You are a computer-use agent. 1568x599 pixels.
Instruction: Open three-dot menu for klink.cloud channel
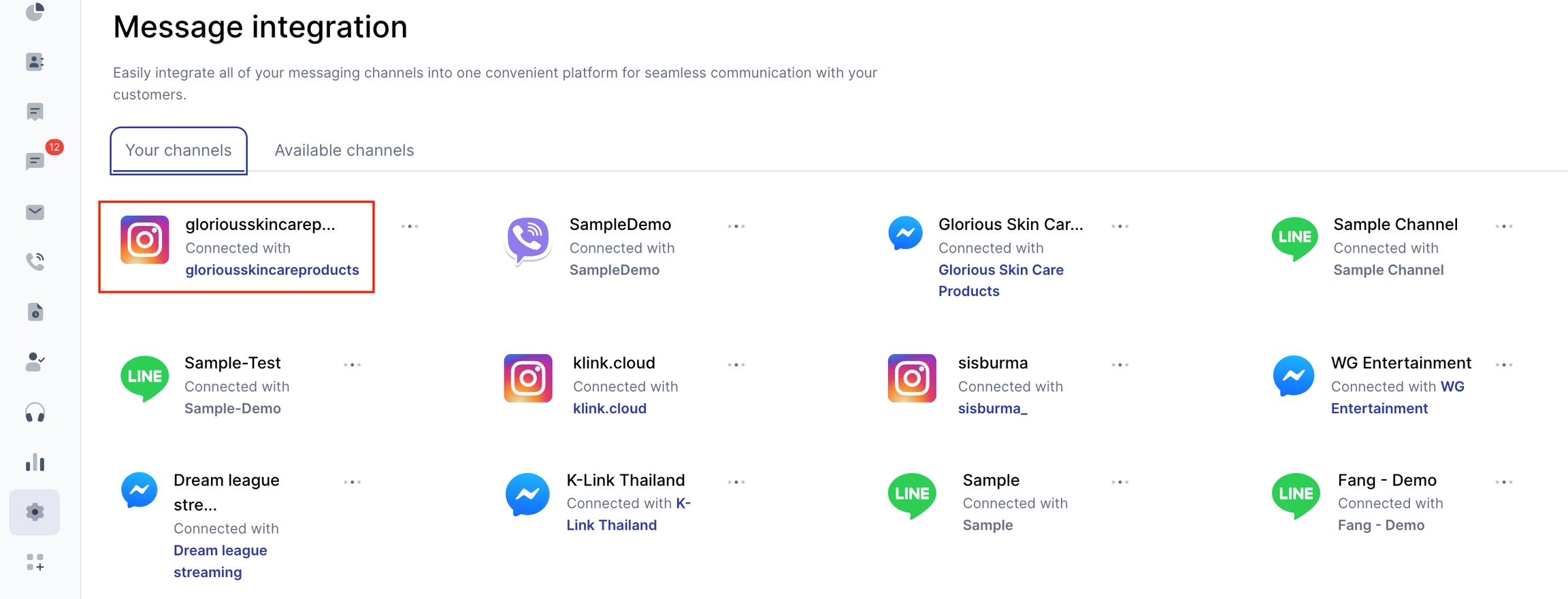[x=736, y=365]
